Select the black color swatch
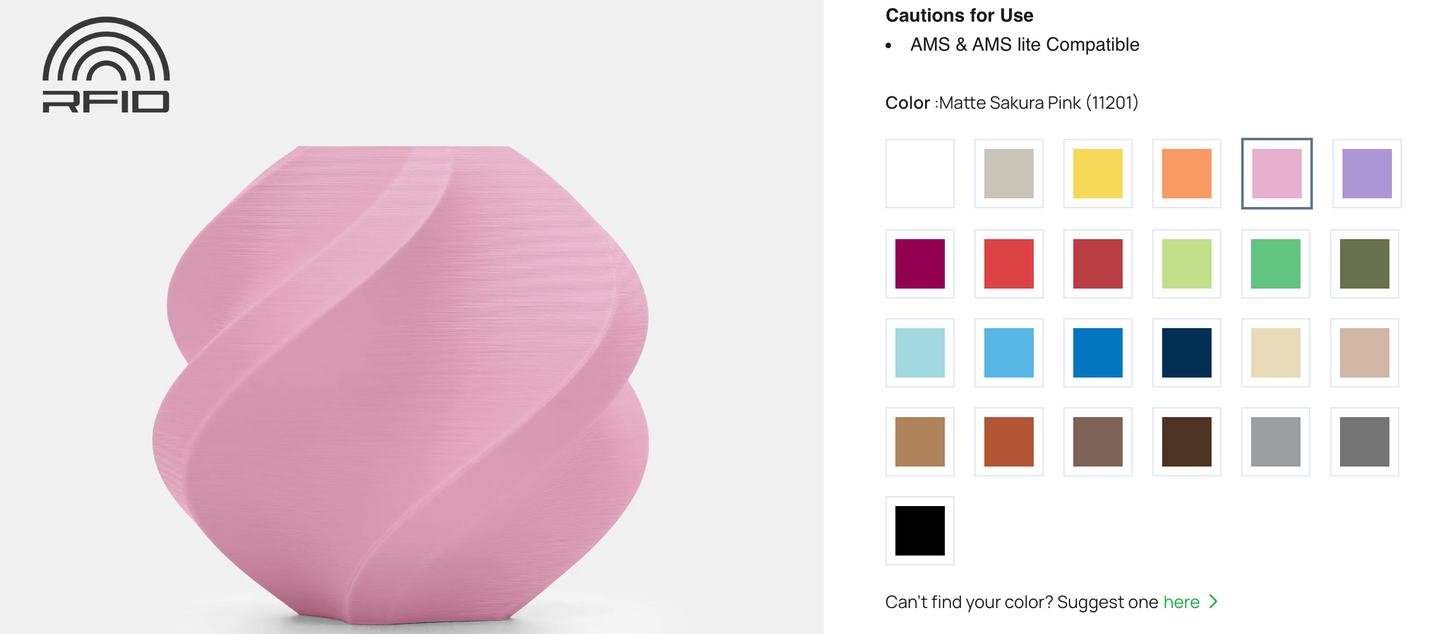Screen dimensions: 1445x634 920,531
